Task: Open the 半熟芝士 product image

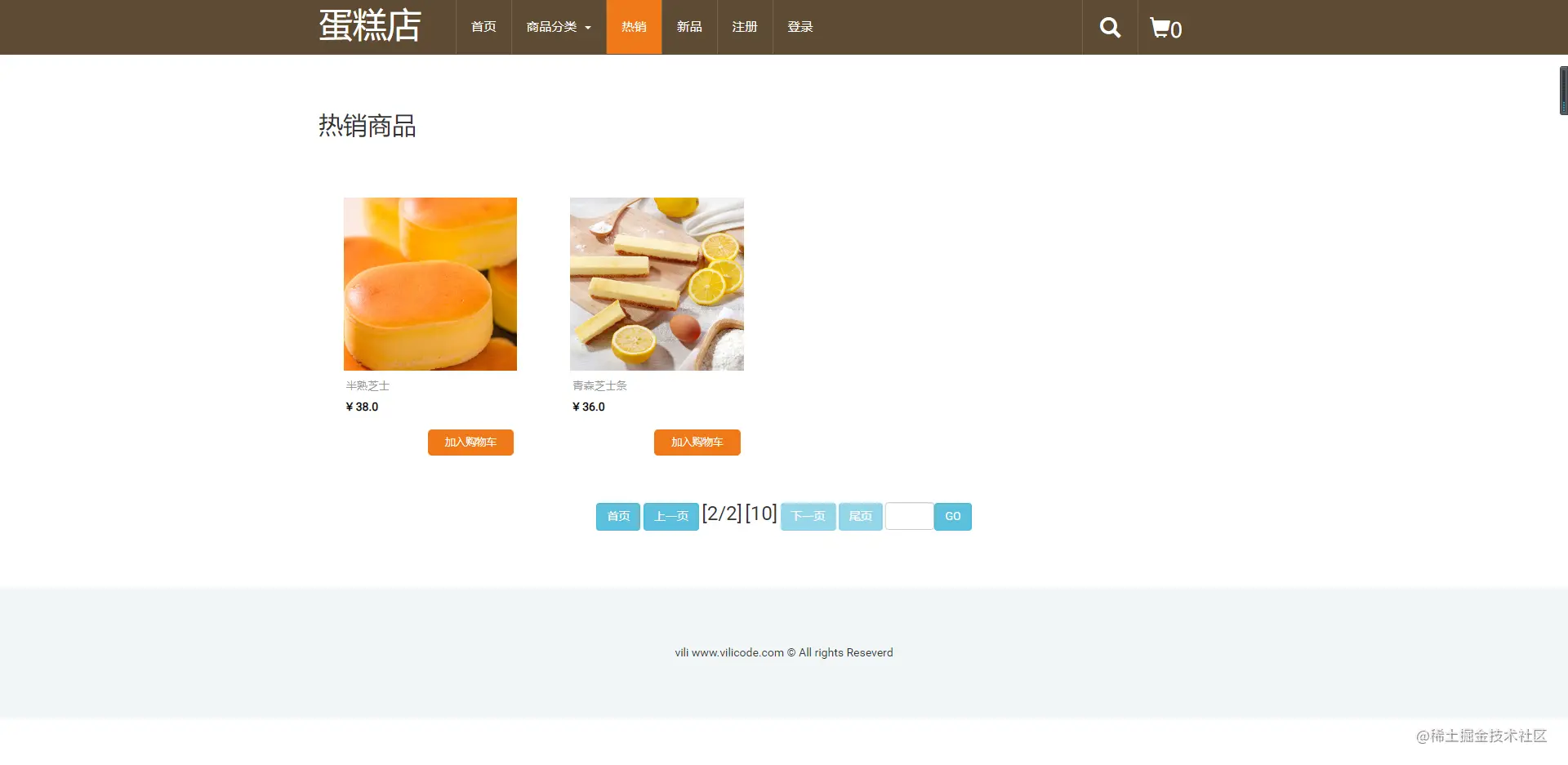Action: point(430,284)
